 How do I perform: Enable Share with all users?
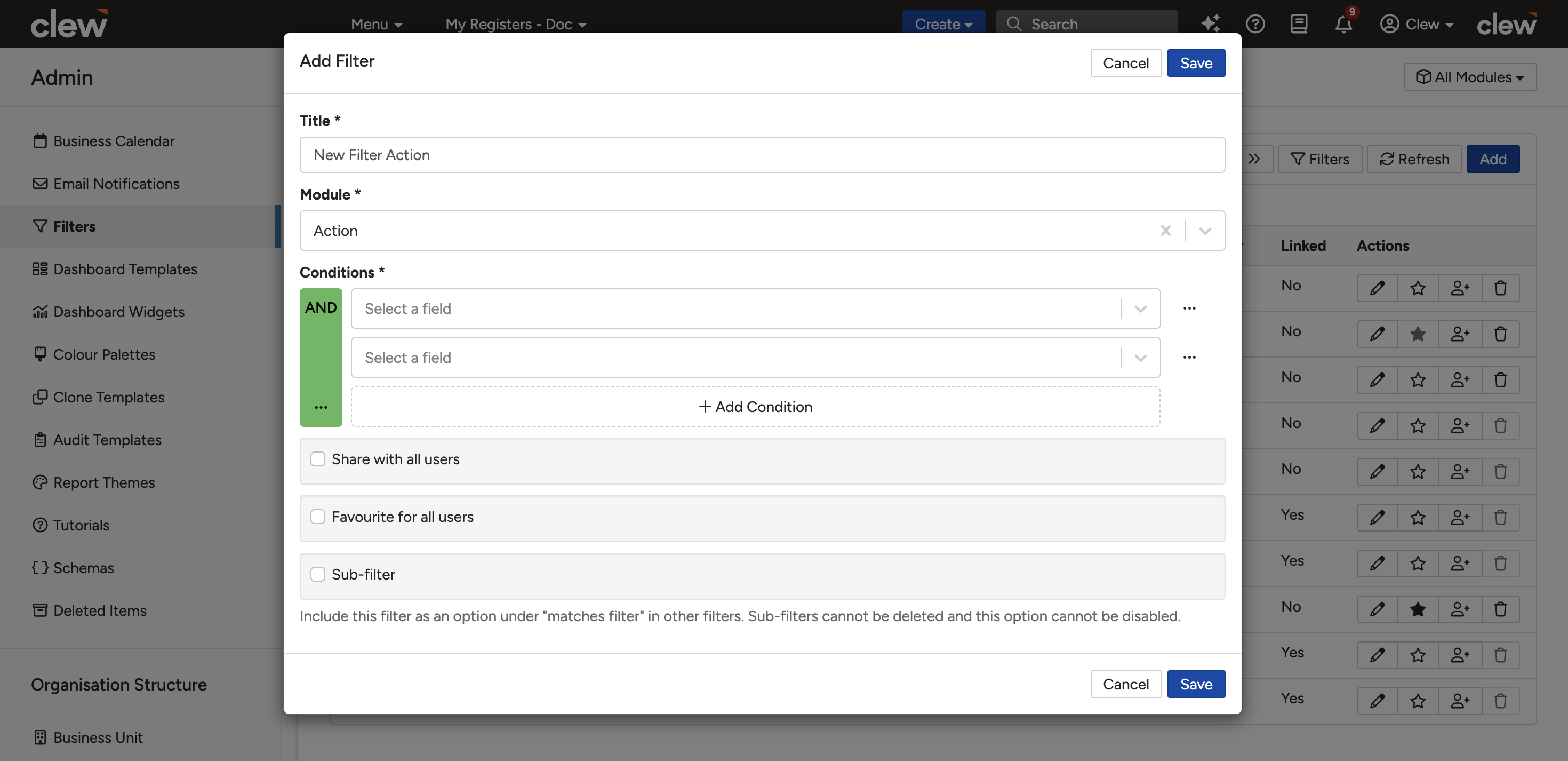(318, 459)
